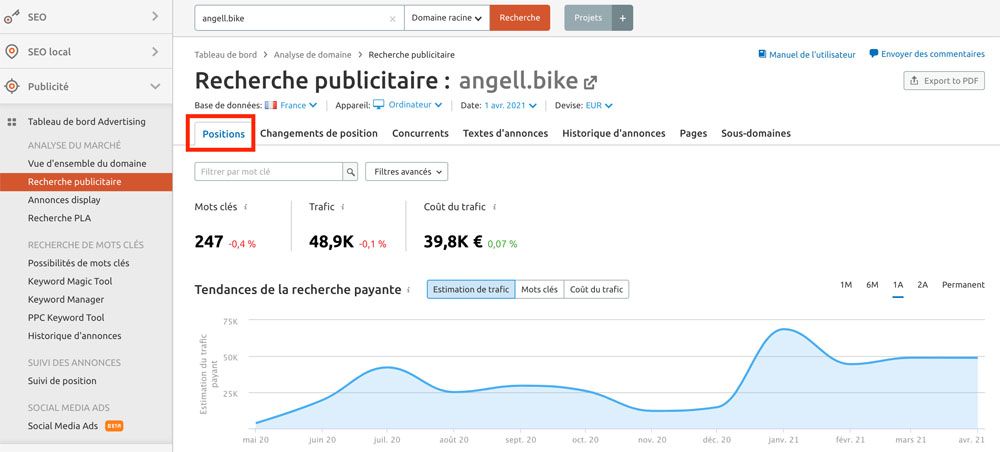Click the info icon beside Tendances de la recherche payante

click(x=408, y=290)
